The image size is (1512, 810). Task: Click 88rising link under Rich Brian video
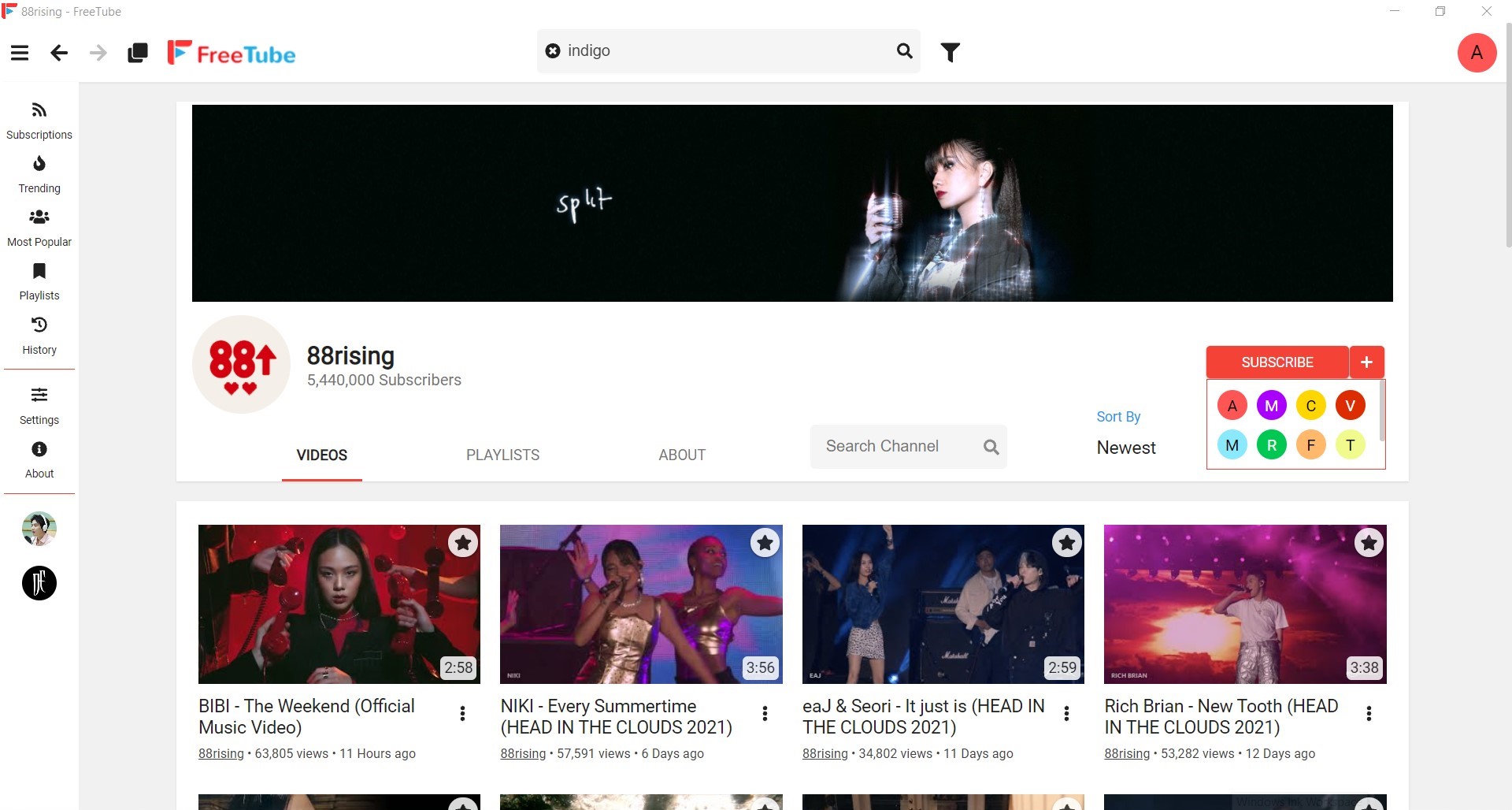point(1127,753)
